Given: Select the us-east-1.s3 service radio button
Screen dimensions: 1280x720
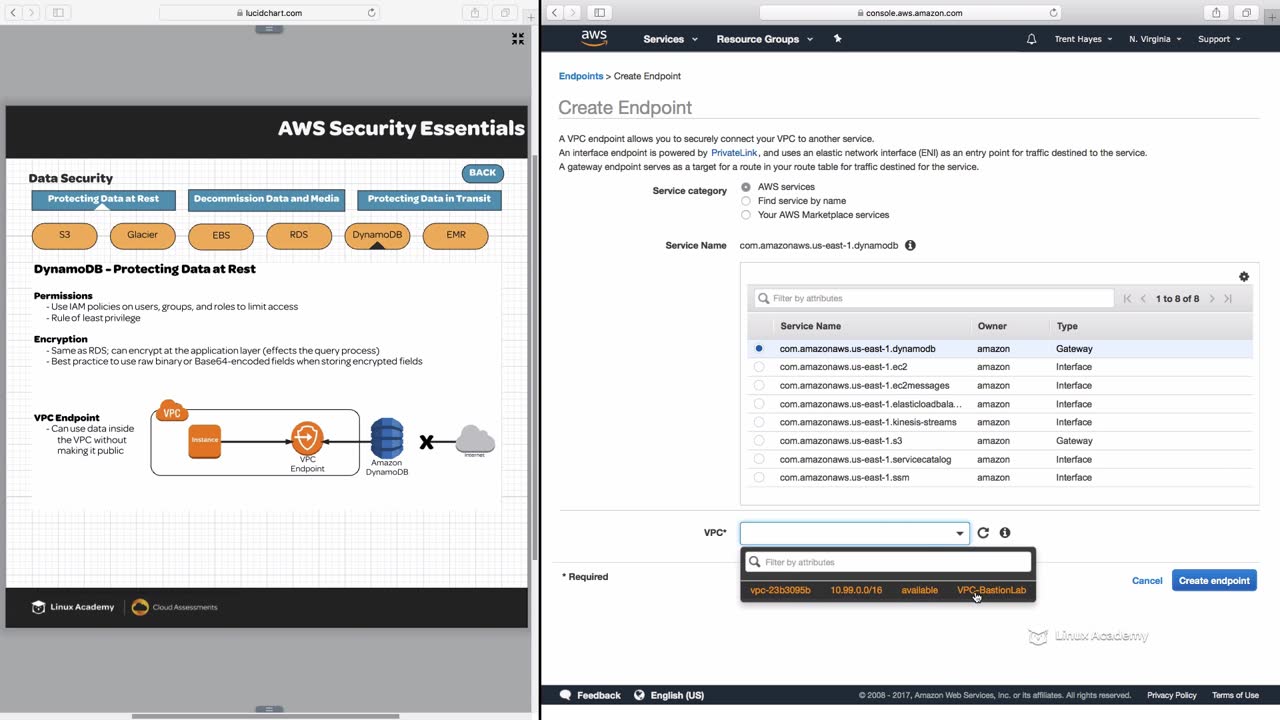Looking at the screenshot, I should (759, 441).
